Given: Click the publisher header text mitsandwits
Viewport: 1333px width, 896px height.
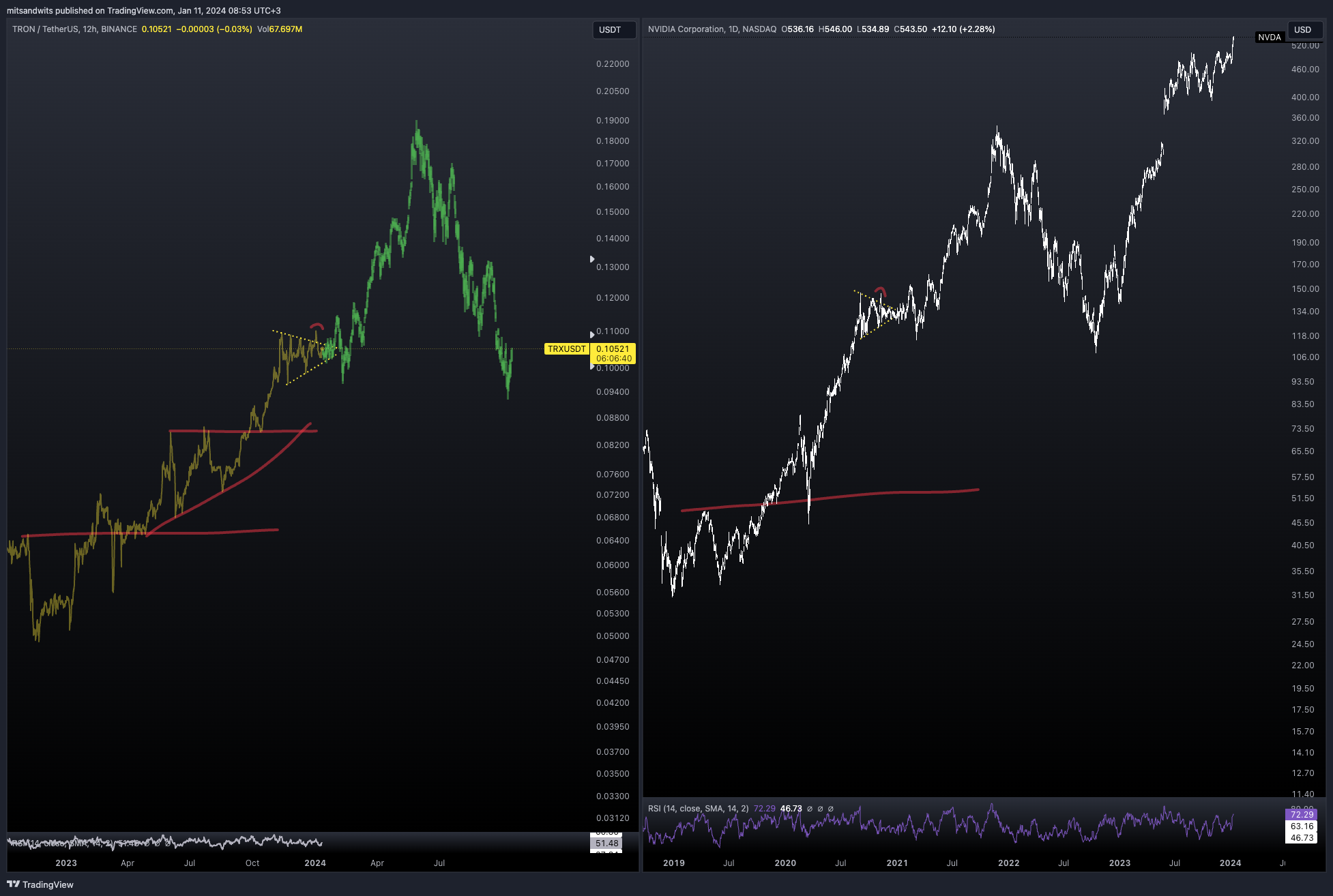Looking at the screenshot, I should (x=29, y=11).
